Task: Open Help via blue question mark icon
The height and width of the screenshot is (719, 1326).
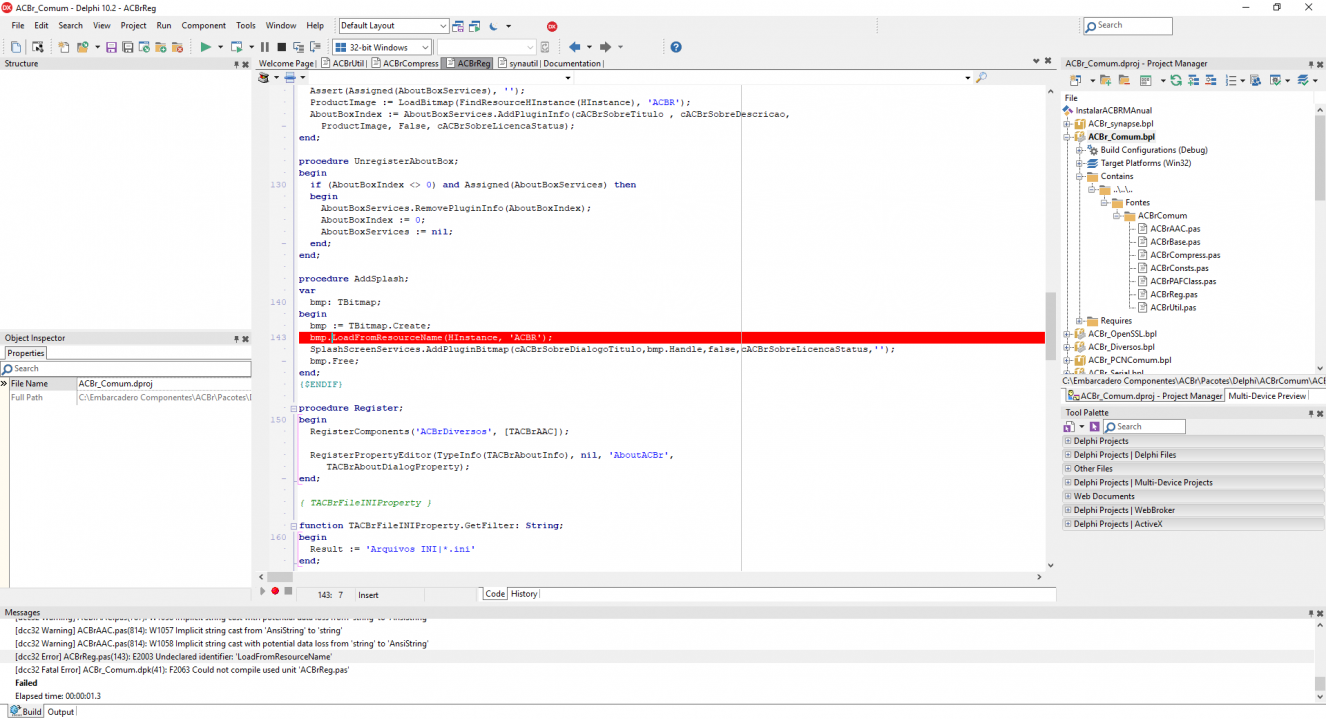Action: (676, 47)
